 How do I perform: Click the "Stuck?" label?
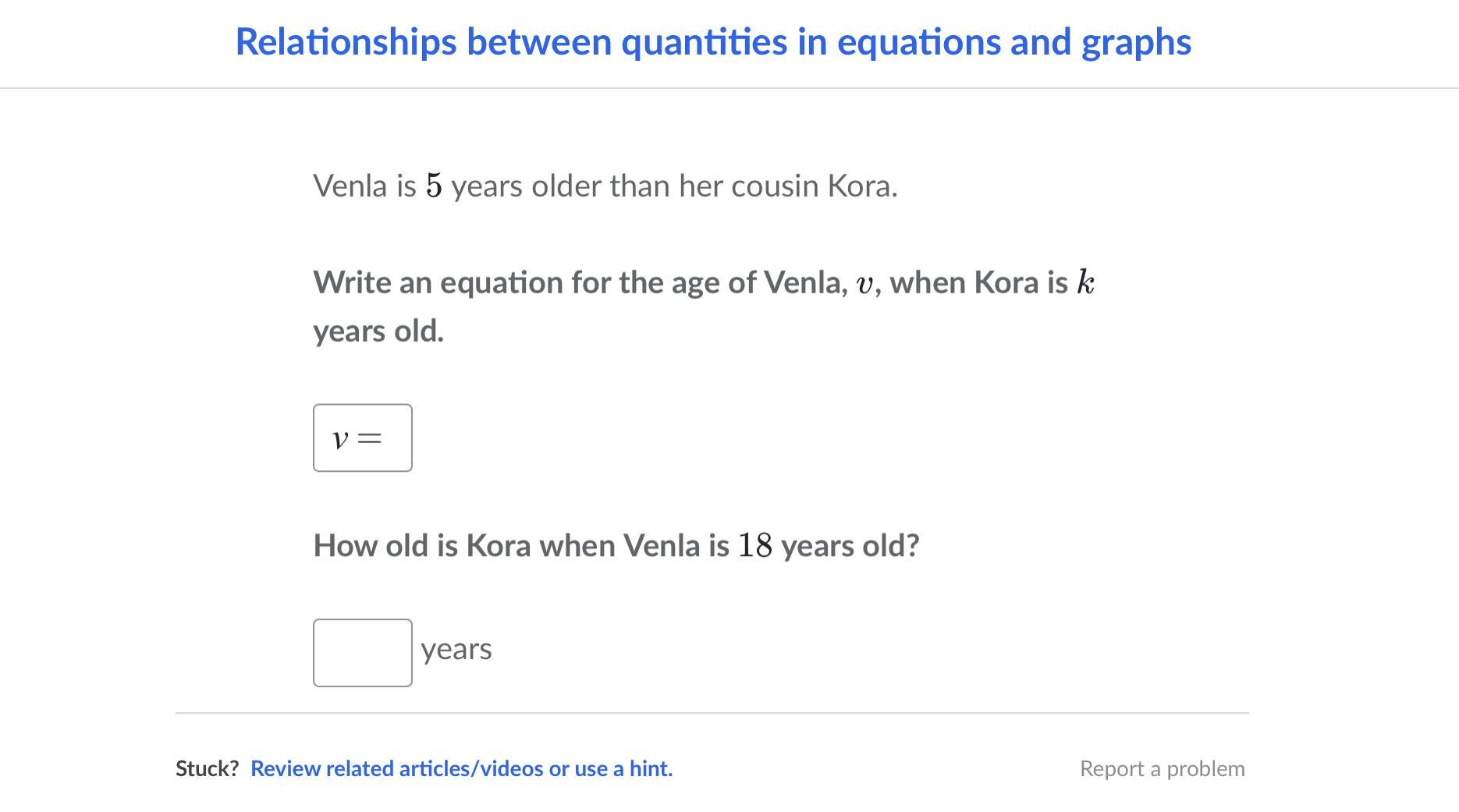(207, 768)
